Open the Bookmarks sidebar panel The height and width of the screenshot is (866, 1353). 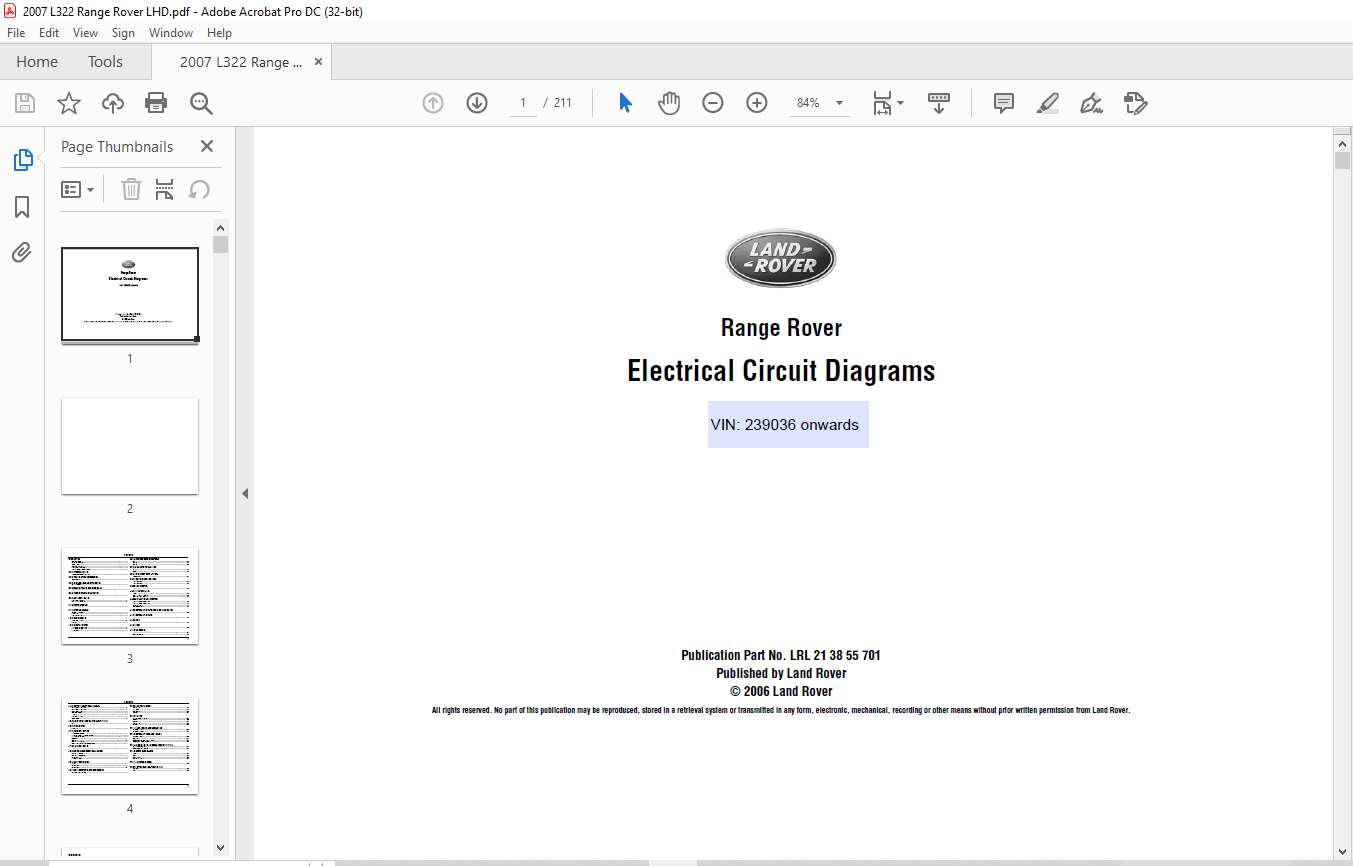22,207
